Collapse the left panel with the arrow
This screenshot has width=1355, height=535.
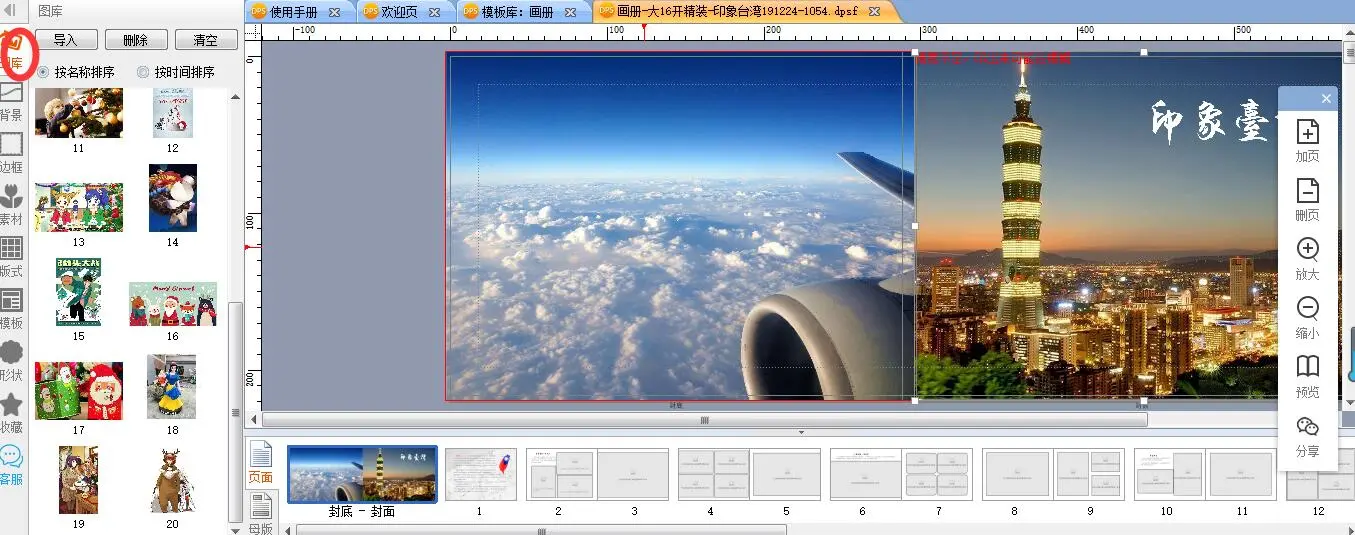[11, 10]
